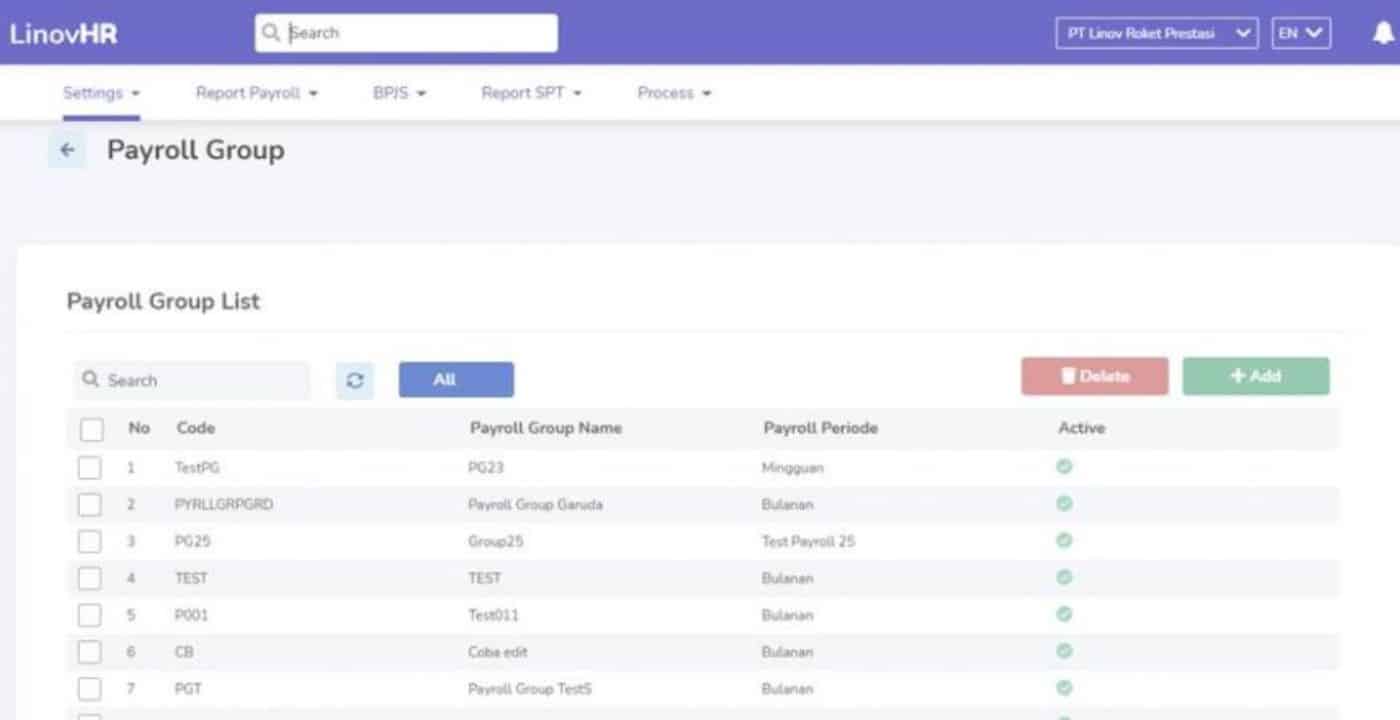This screenshot has height=720, width=1400.
Task: Click the active status icon for PGT
Action: pyautogui.click(x=1064, y=688)
